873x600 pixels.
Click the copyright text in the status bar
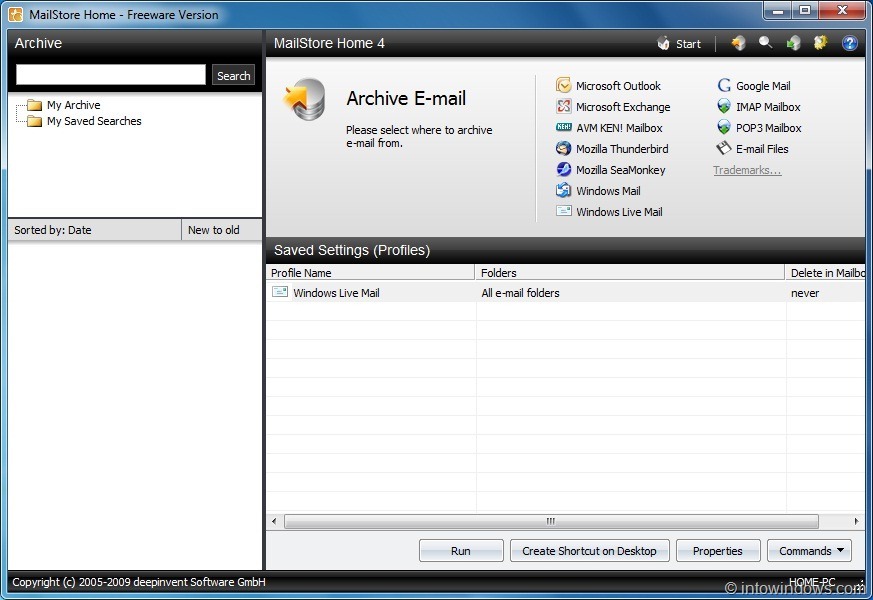point(139,582)
